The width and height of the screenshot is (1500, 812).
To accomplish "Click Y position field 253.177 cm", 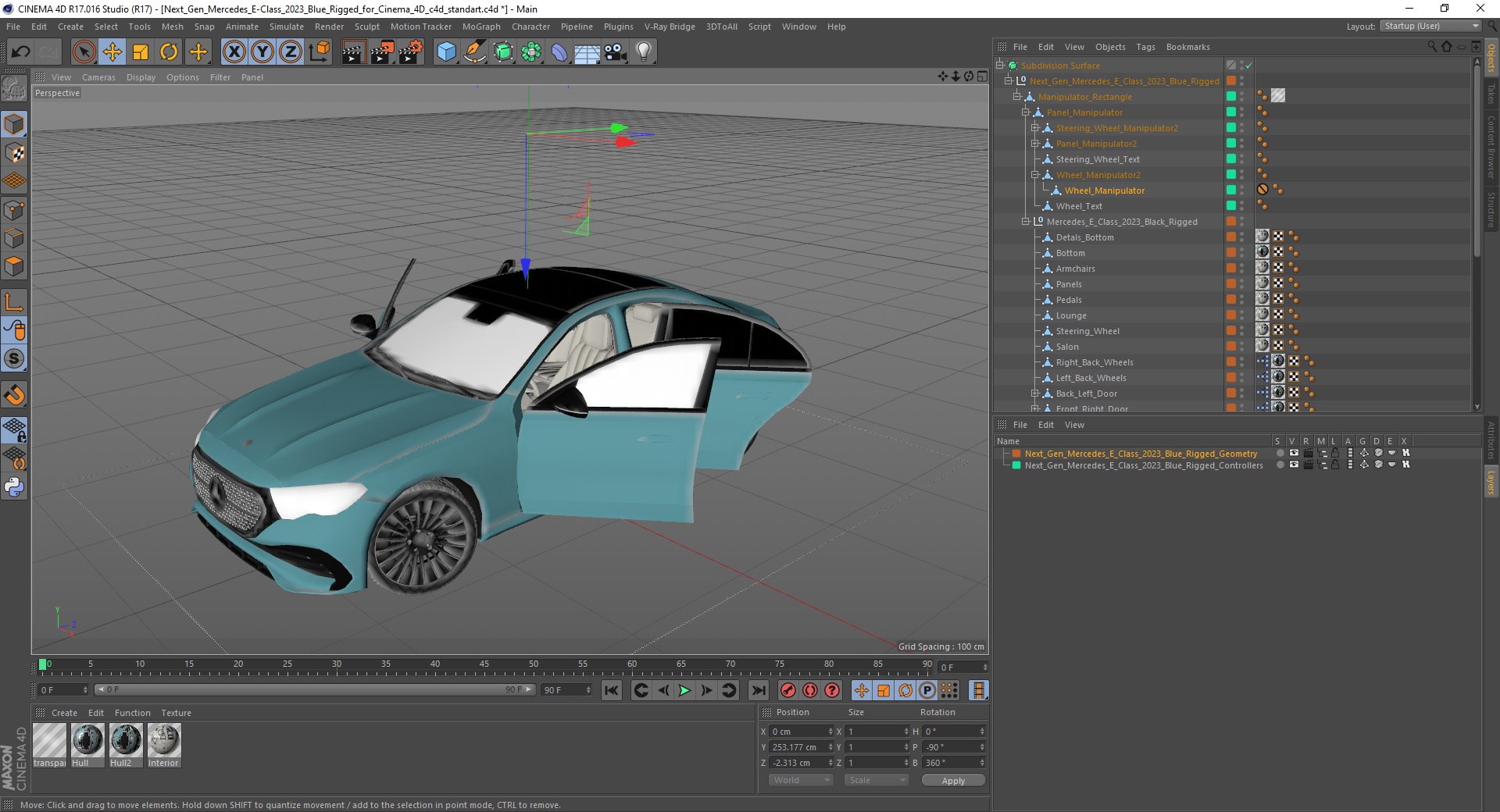I will pos(802,747).
